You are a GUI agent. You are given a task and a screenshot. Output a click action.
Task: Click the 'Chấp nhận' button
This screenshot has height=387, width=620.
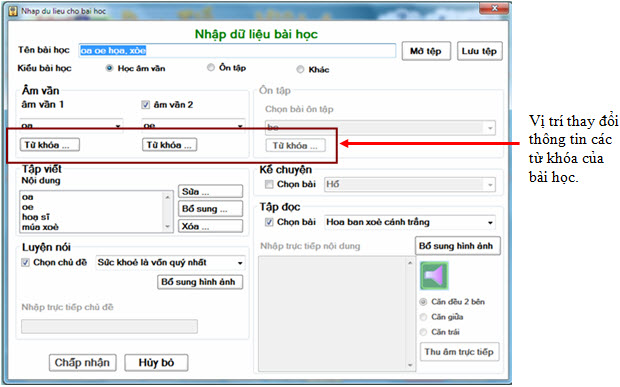click(82, 362)
